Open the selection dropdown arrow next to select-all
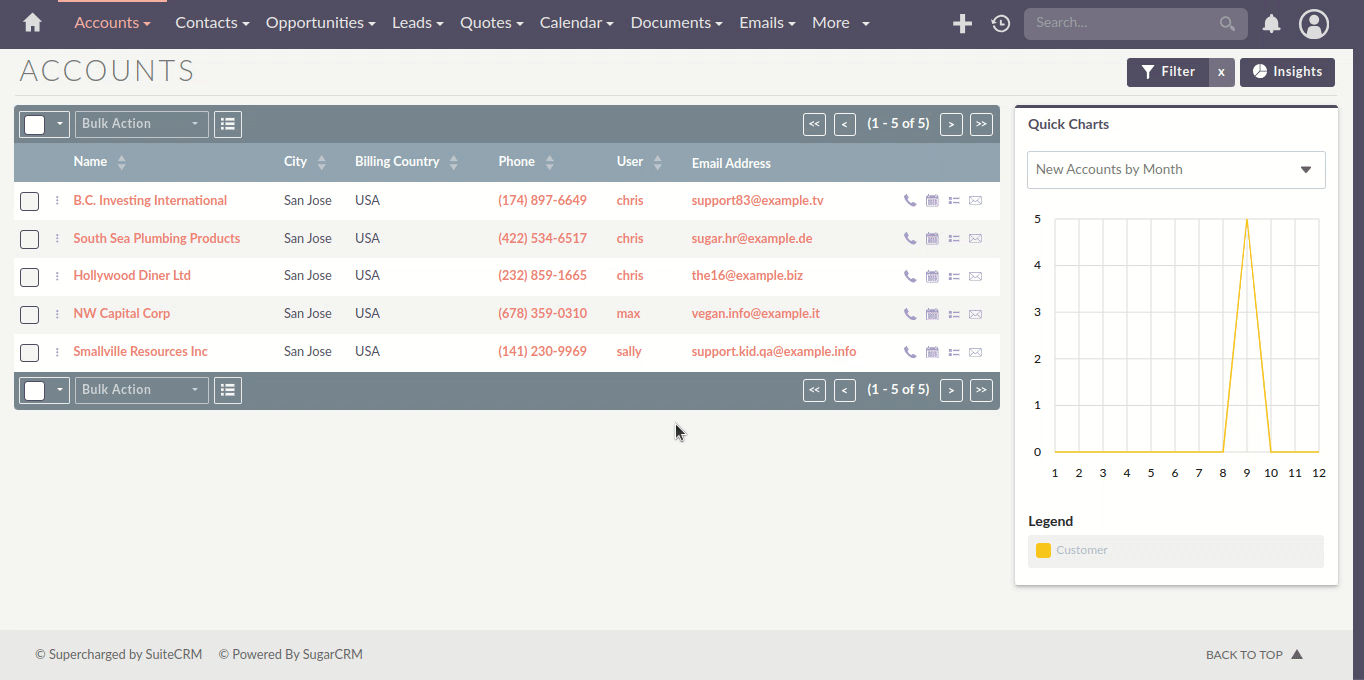Viewport: 1364px width, 680px height. pos(57,124)
